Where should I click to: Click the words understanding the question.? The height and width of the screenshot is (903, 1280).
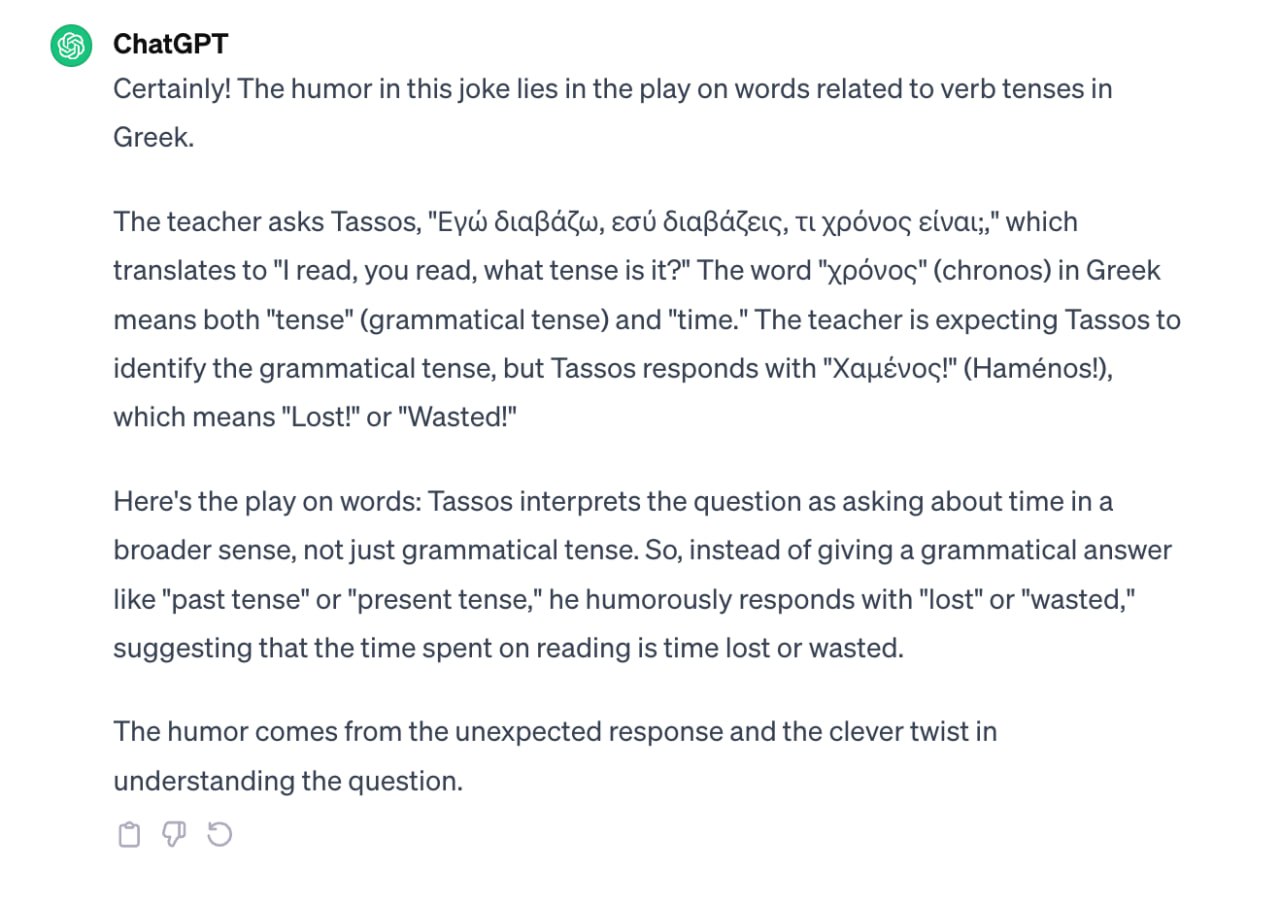click(288, 781)
